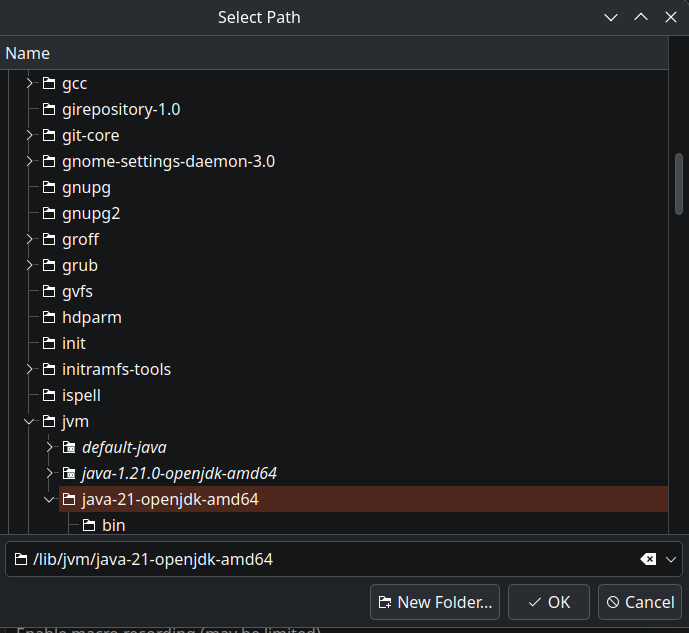Open the path history dropdown
Screen dimensions: 689x633
pos(671,559)
